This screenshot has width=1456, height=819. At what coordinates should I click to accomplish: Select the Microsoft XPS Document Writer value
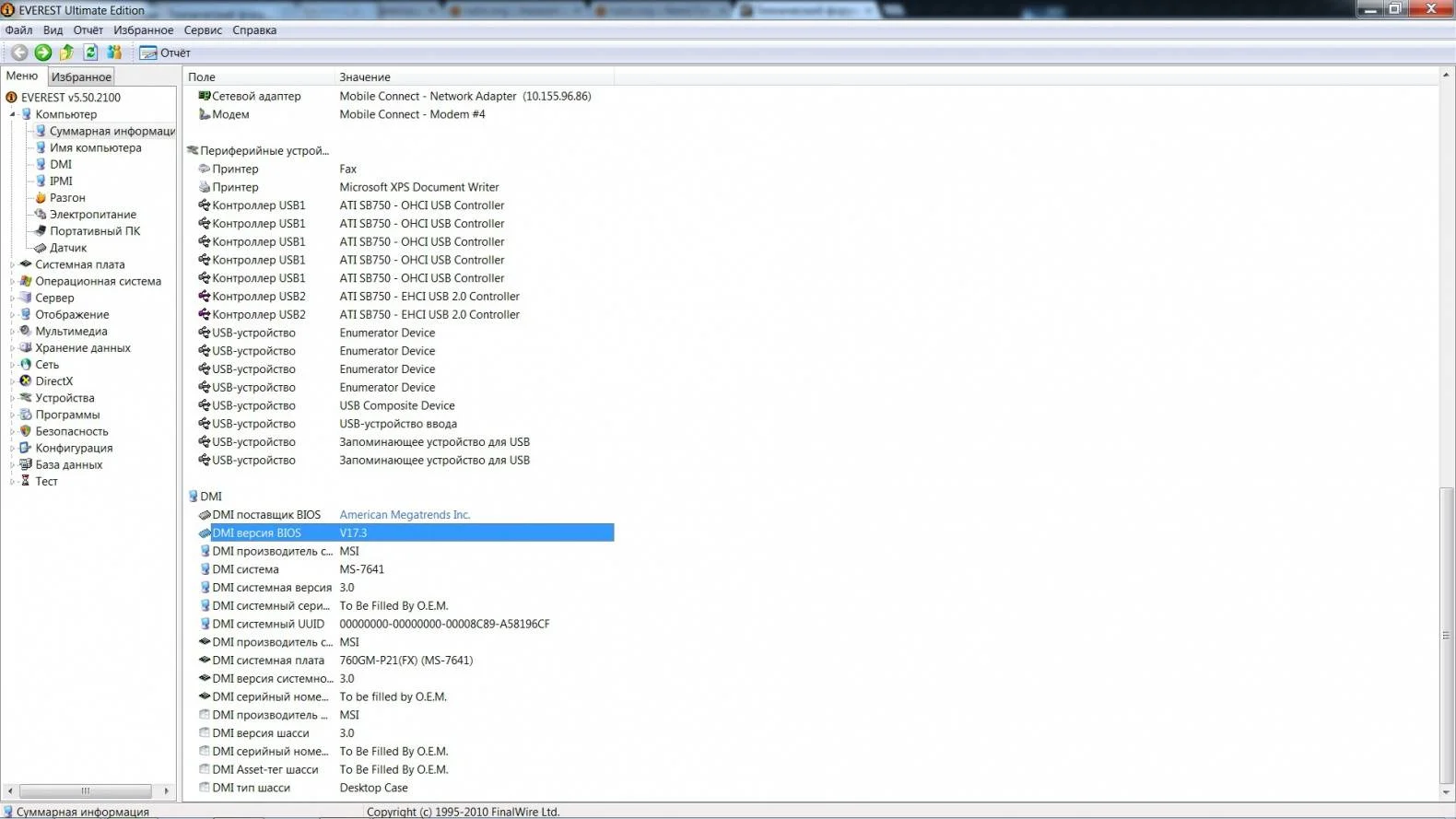pos(419,187)
